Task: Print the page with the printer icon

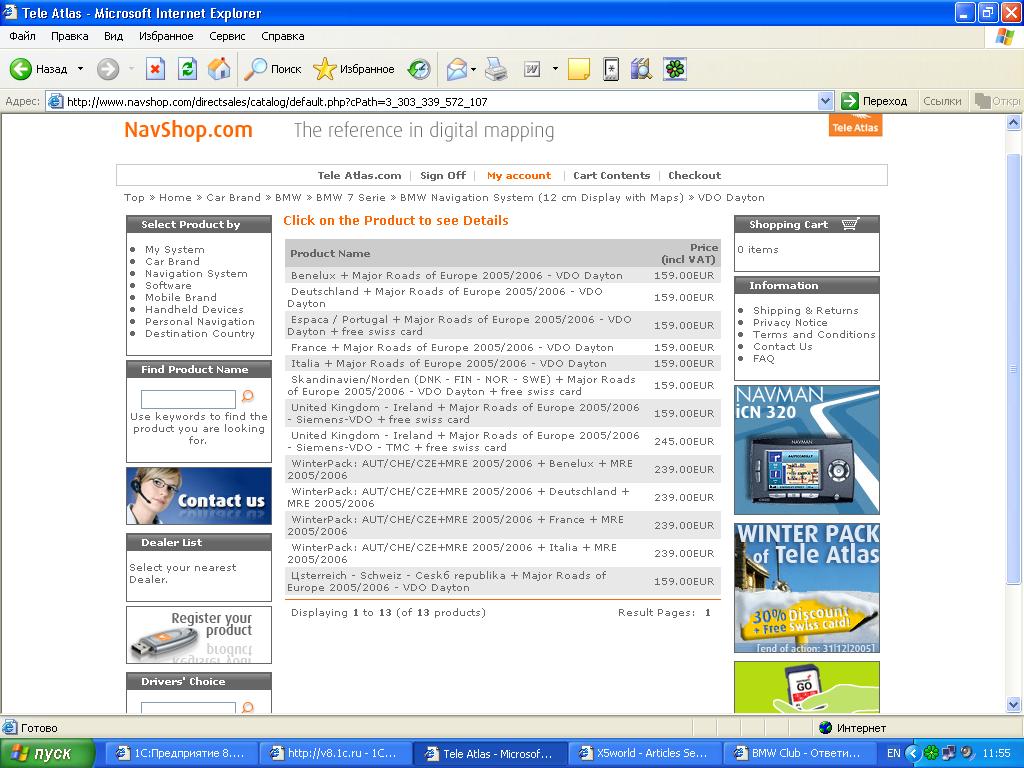Action: pyautogui.click(x=496, y=69)
